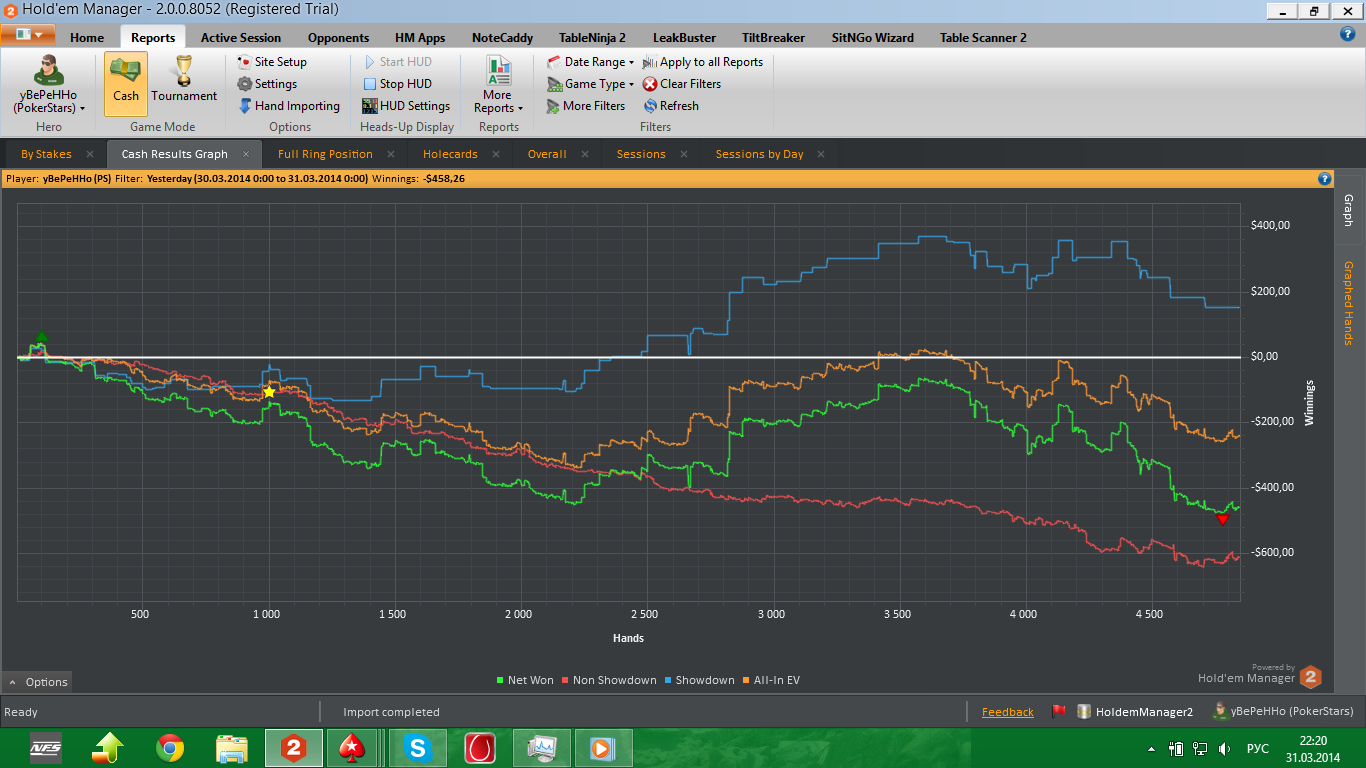
Task: Switch to Overall report tab
Action: (547, 154)
